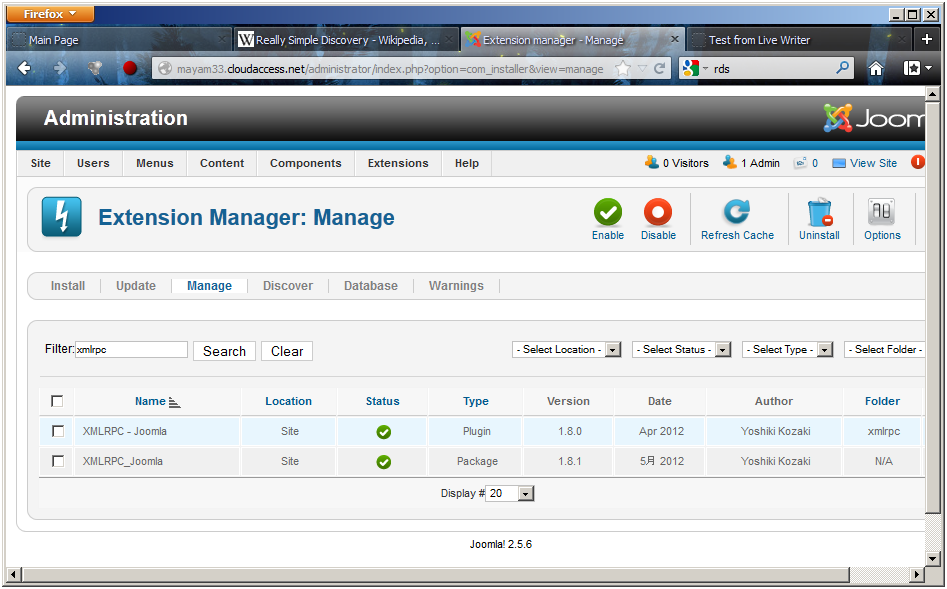This screenshot has height=589, width=947.
Task: Open the Select Type dropdown
Action: [x=788, y=350]
